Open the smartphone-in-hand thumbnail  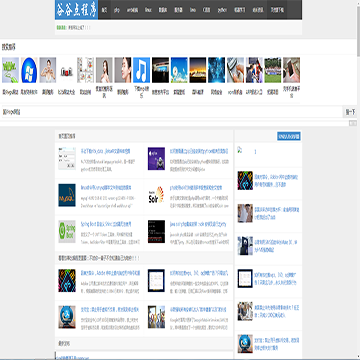point(291,70)
